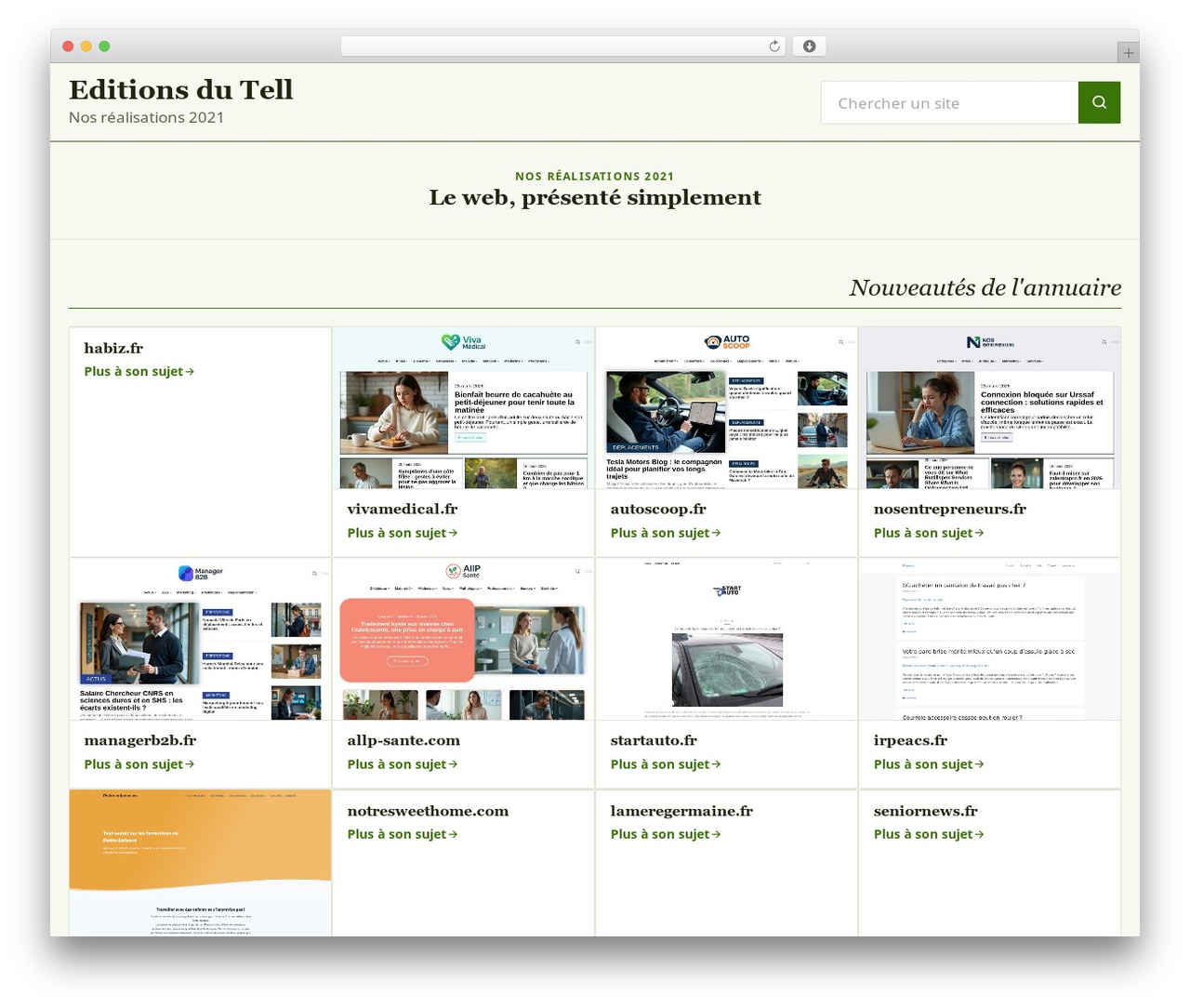Follow 'Plus à son sujet' under startauto.fr
The width and height of the screenshot is (1190, 1008).
tap(666, 764)
